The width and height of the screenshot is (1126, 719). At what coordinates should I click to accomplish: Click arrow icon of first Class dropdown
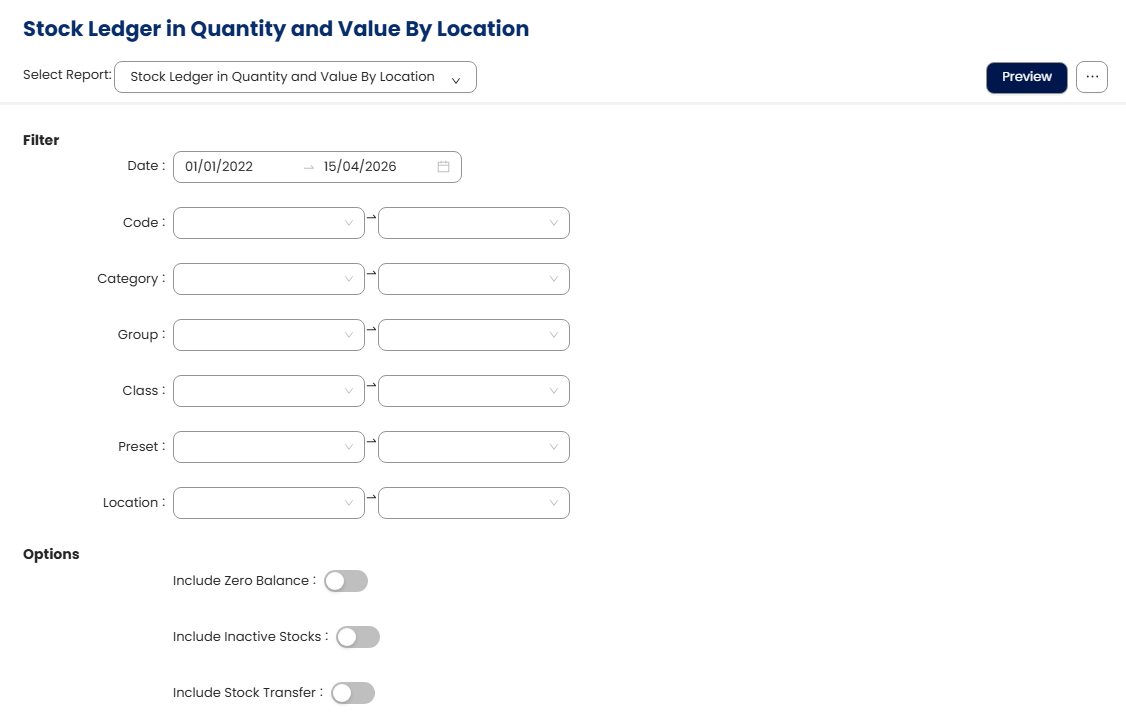[x=349, y=391]
